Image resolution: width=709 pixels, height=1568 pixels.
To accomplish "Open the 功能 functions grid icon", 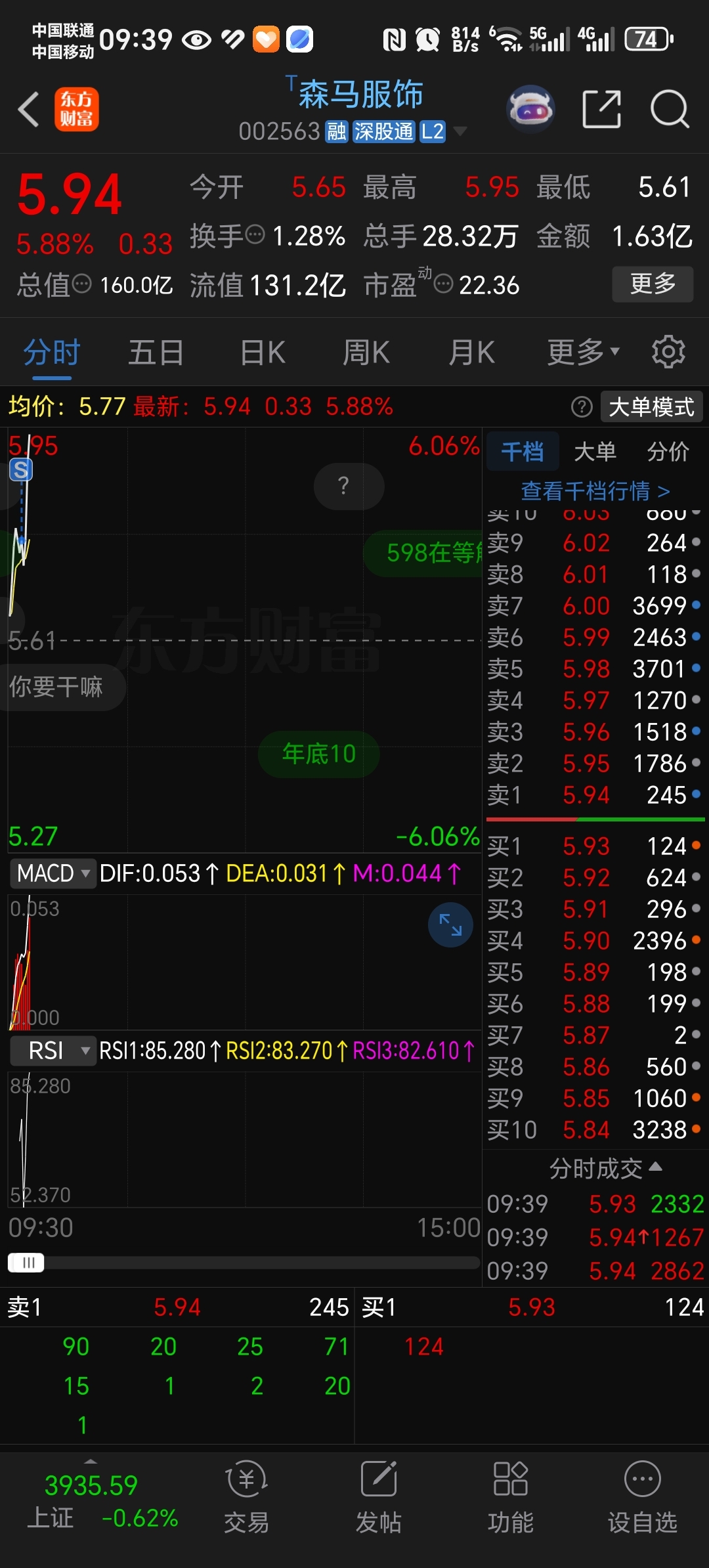I will (511, 1497).
